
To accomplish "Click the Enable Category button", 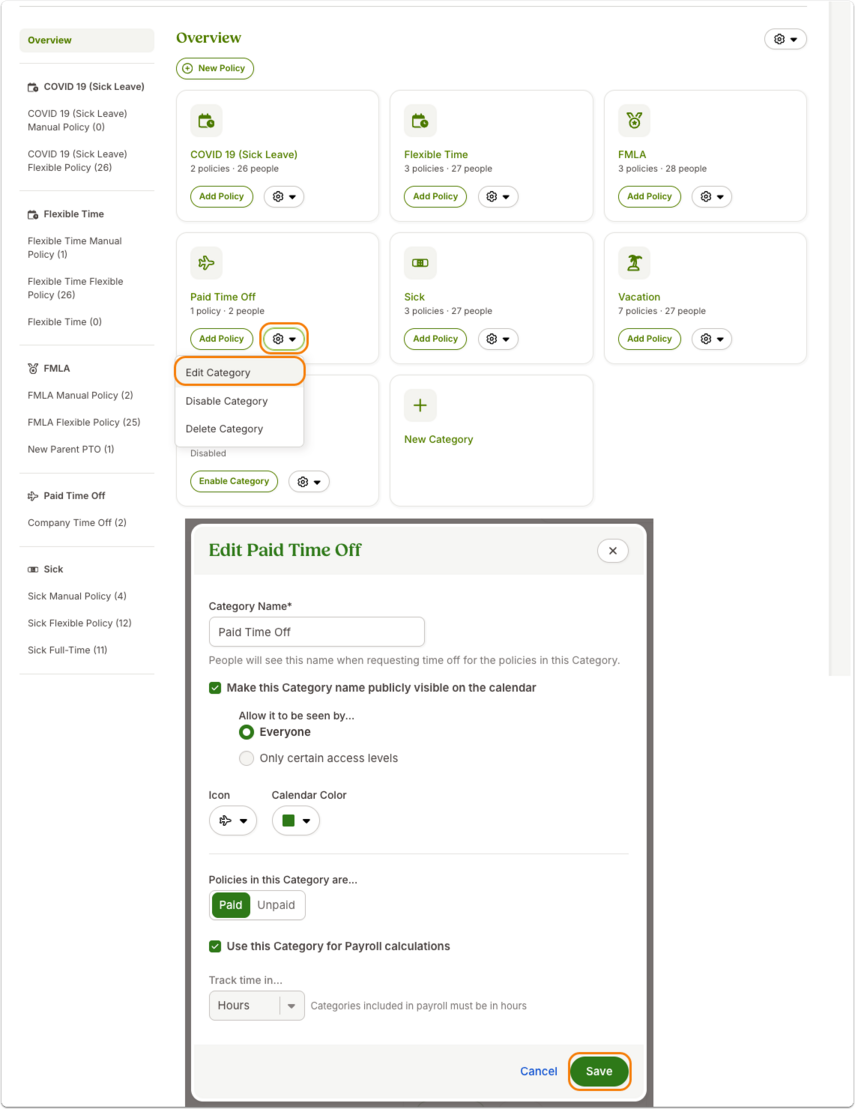I will pos(234,481).
